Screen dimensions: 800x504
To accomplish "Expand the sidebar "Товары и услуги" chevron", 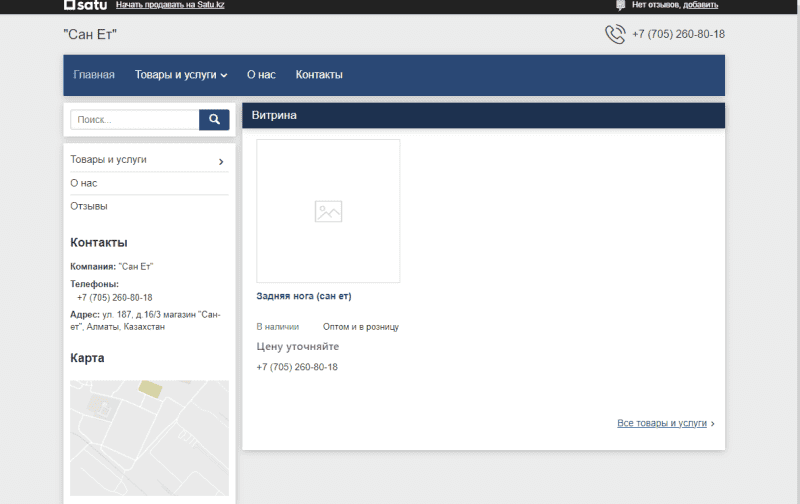I will (x=221, y=162).
